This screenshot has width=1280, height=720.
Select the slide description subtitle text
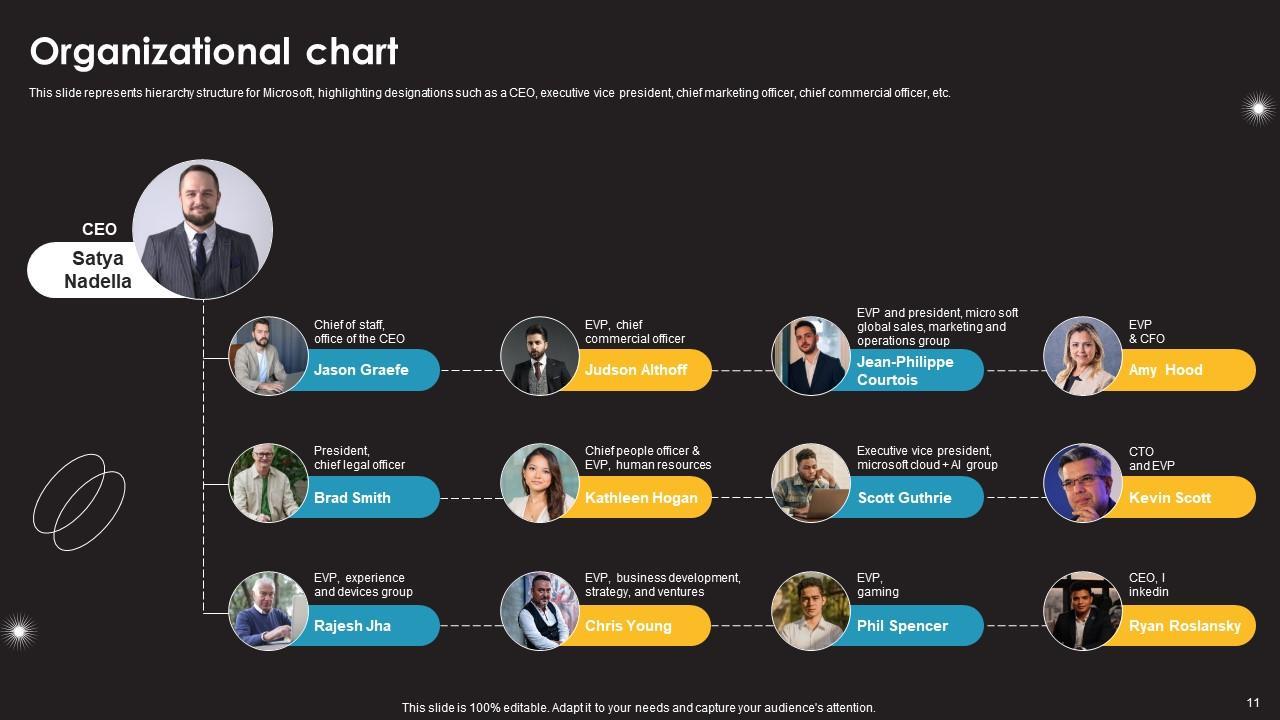coord(490,93)
